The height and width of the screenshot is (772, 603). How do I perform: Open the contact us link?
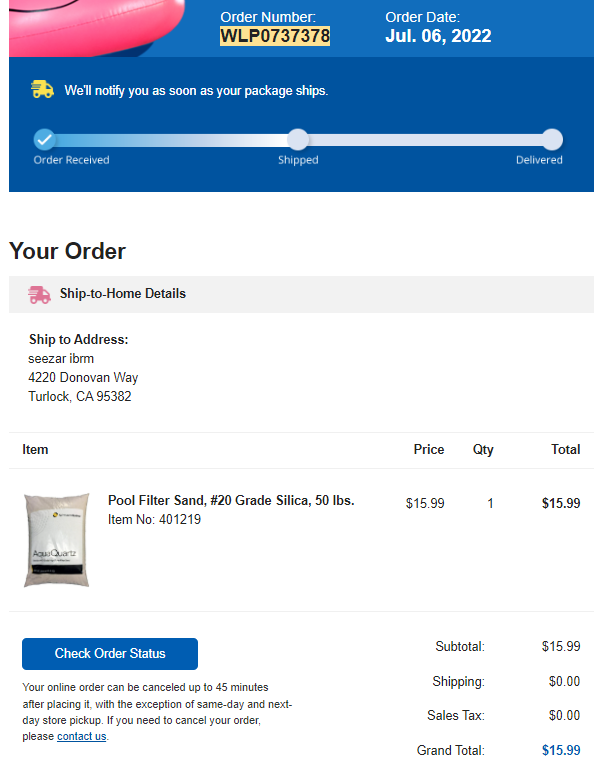pyautogui.click(x=82, y=737)
